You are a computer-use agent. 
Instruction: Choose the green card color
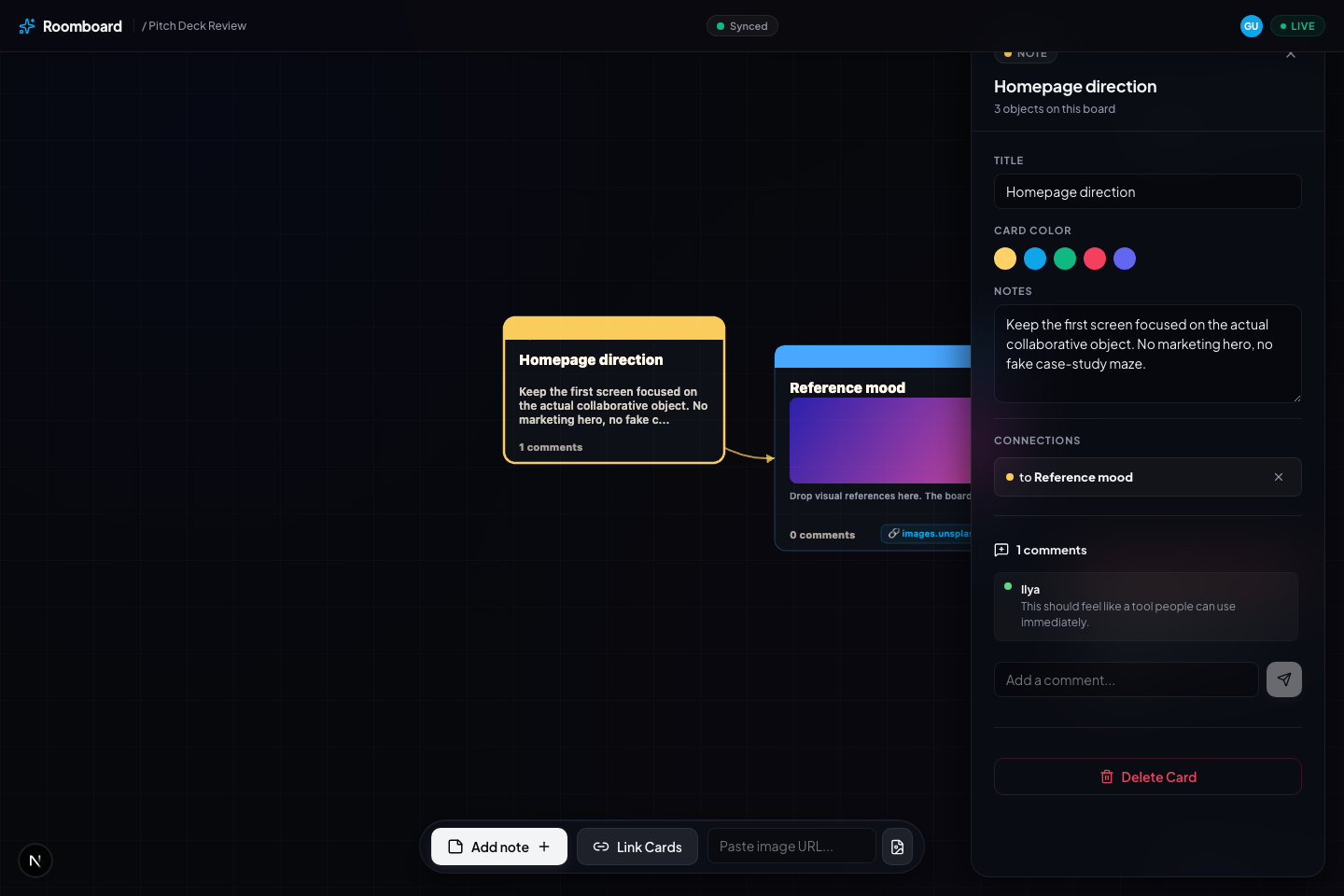click(x=1065, y=259)
